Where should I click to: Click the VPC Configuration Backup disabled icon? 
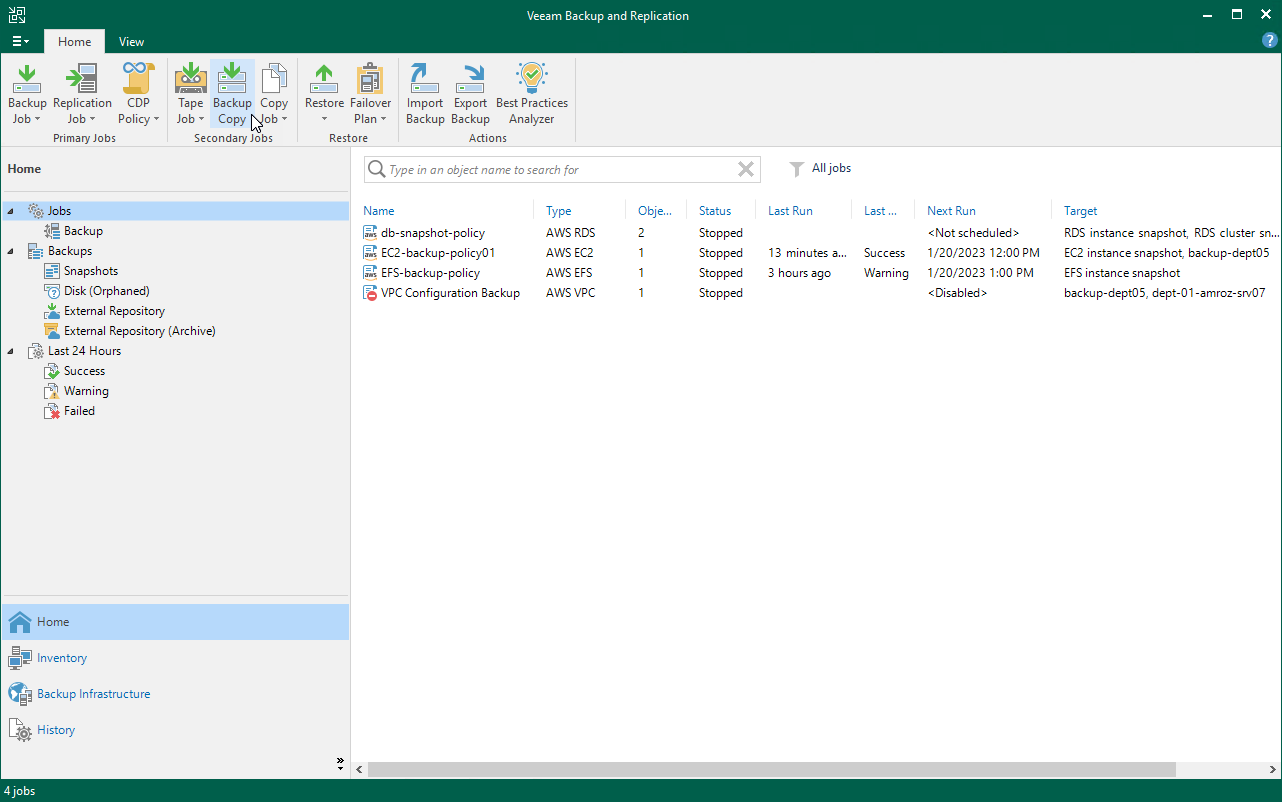(370, 293)
